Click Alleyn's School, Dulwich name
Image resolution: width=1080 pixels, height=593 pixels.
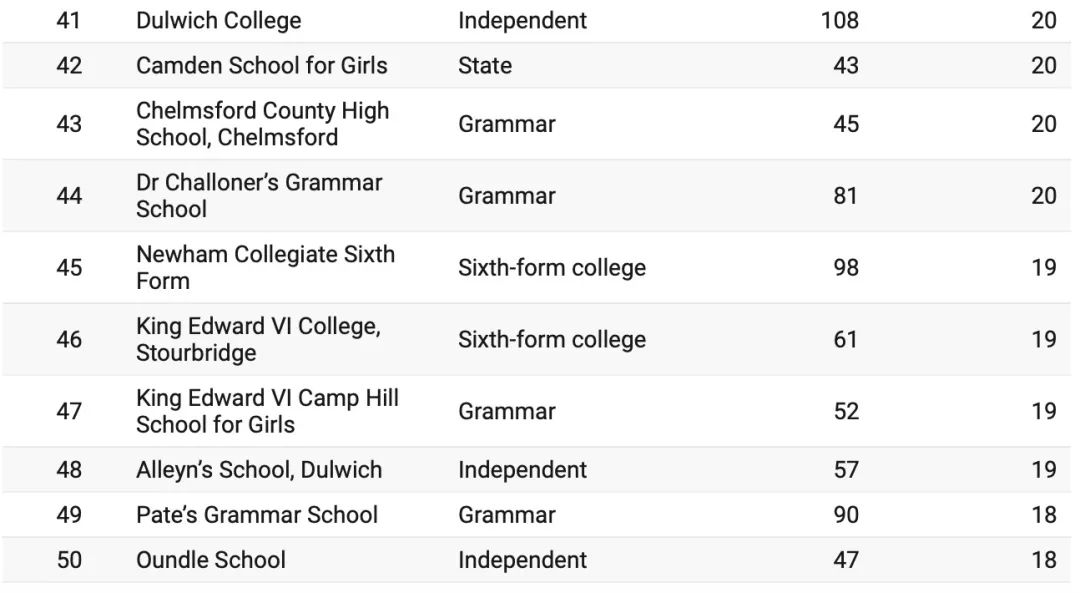point(259,470)
